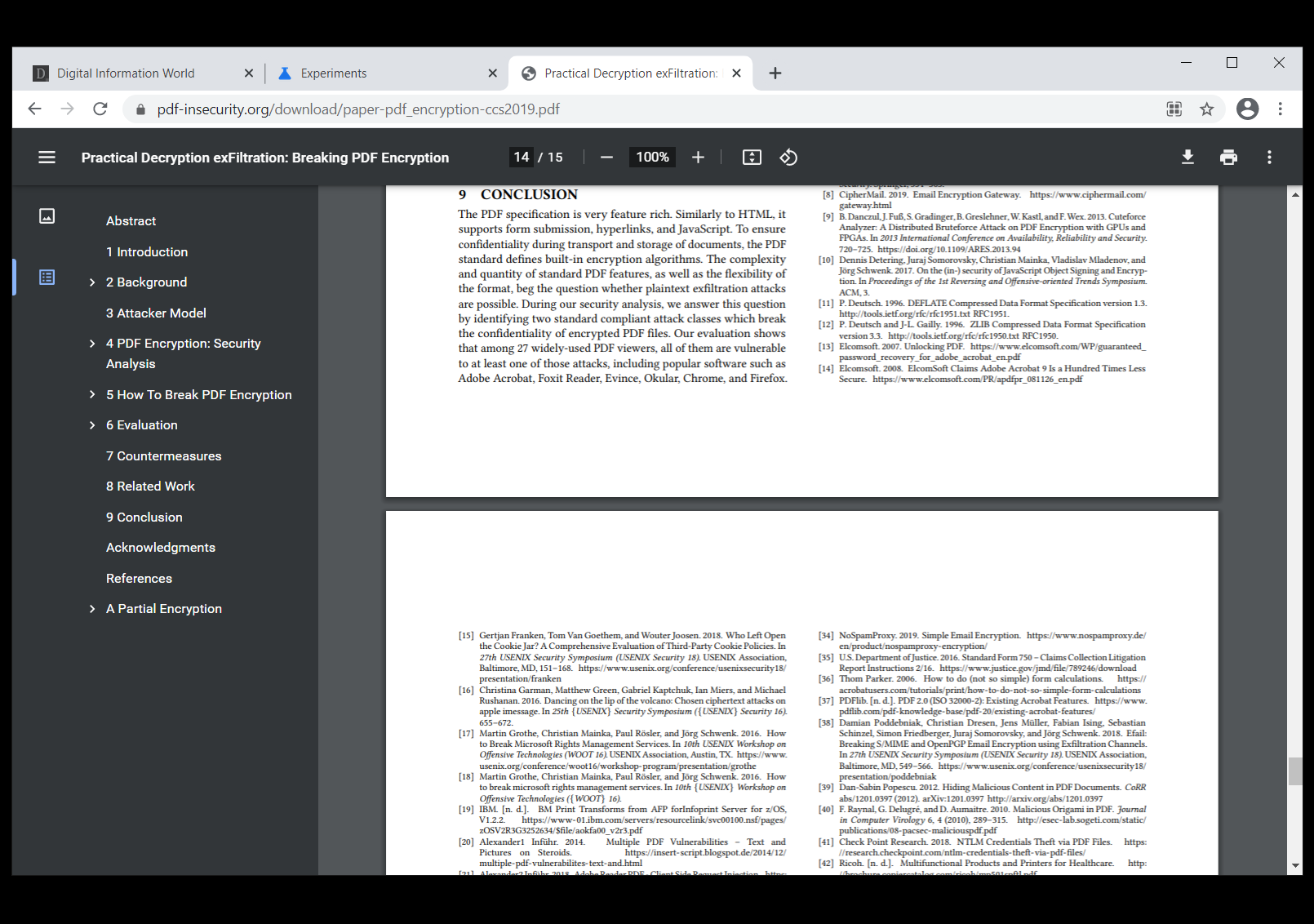Rotate the PDF counterclockwise
1314x924 pixels.
pyautogui.click(x=788, y=158)
